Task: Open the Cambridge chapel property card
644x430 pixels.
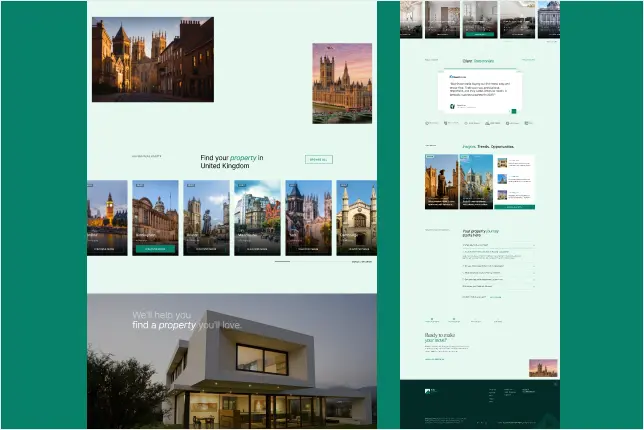Action: (356, 217)
